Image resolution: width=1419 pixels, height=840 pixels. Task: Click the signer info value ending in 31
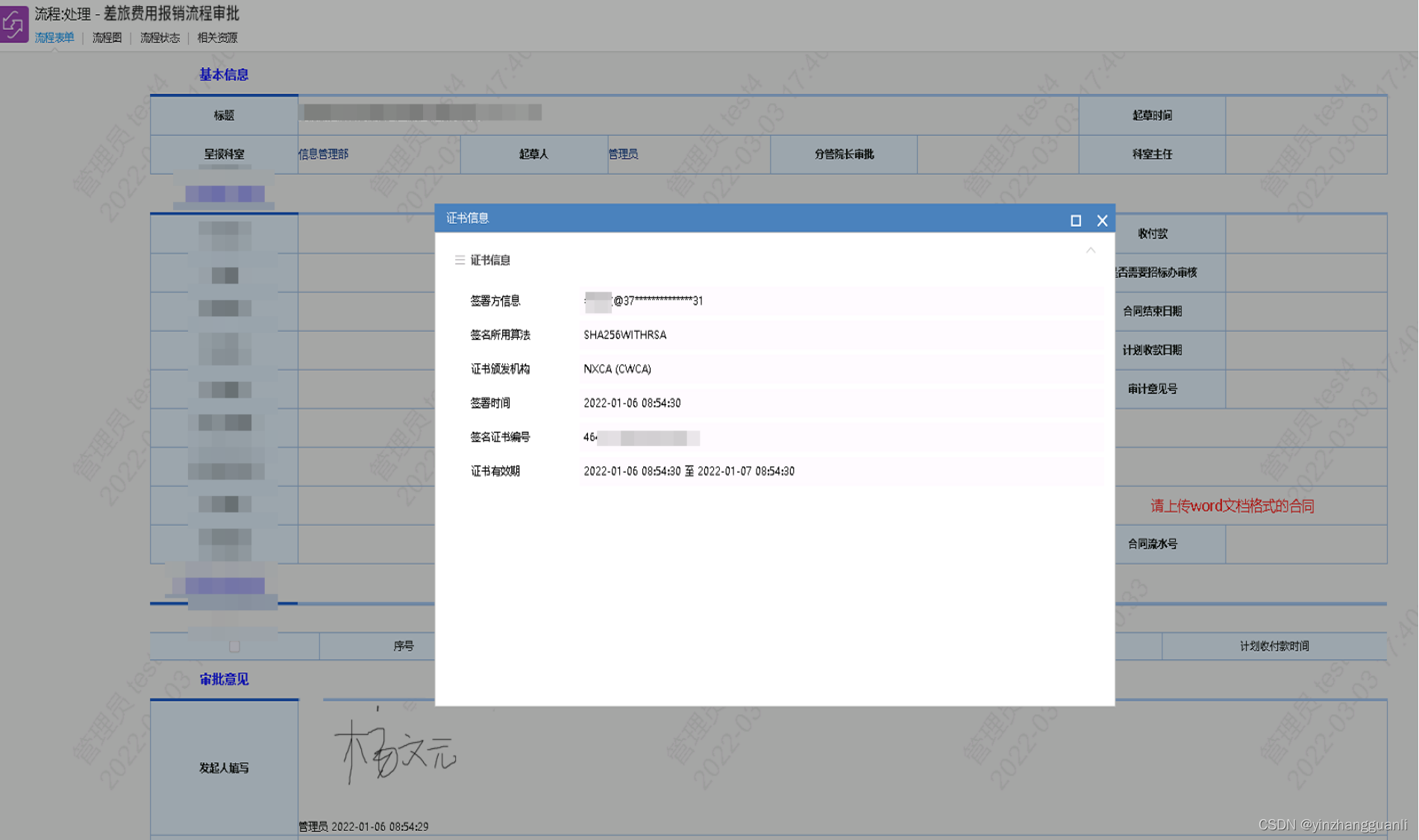[x=644, y=301]
